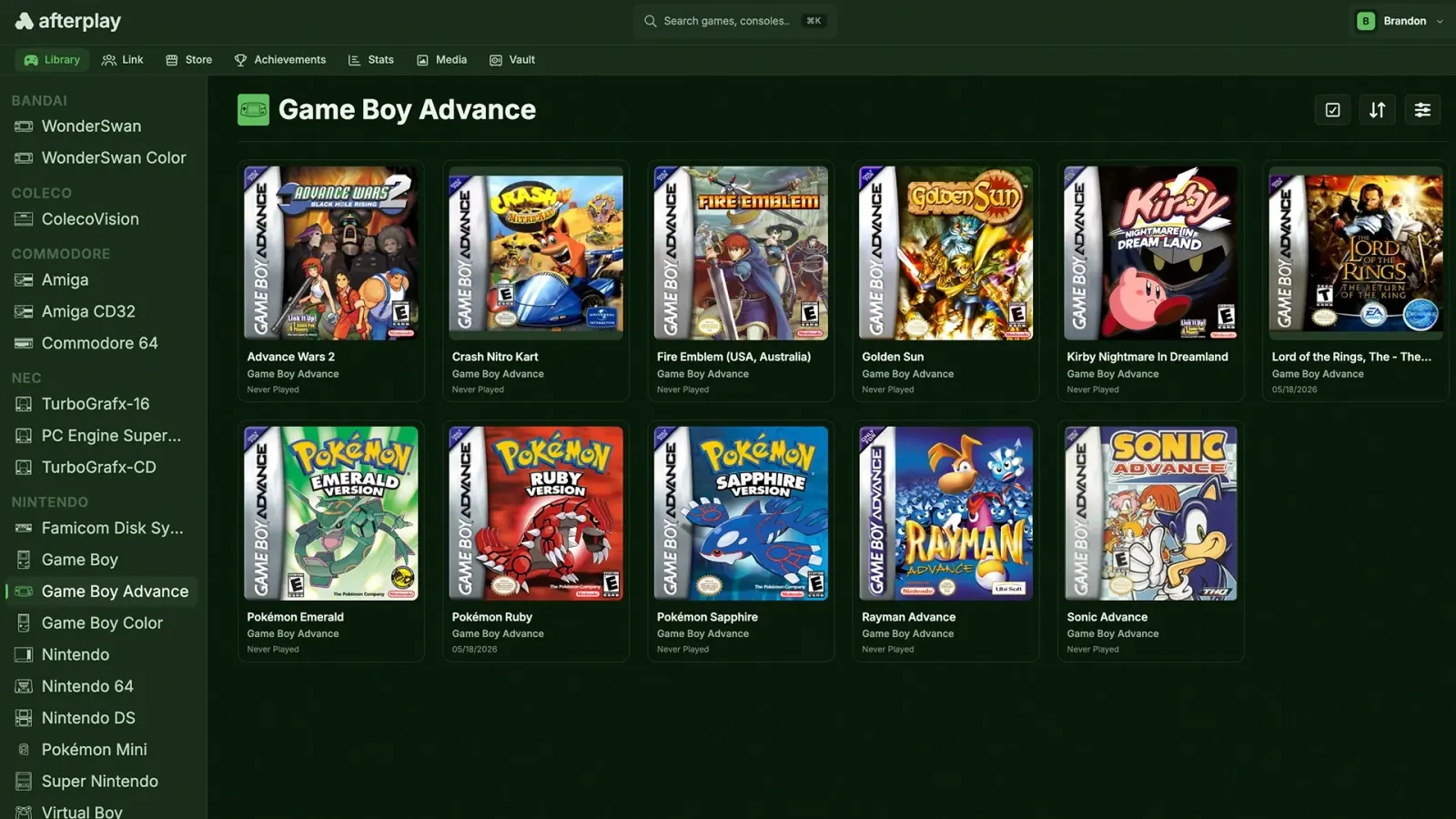Click the afterplay logo icon
Screen dimensions: 1456x819
25,20
